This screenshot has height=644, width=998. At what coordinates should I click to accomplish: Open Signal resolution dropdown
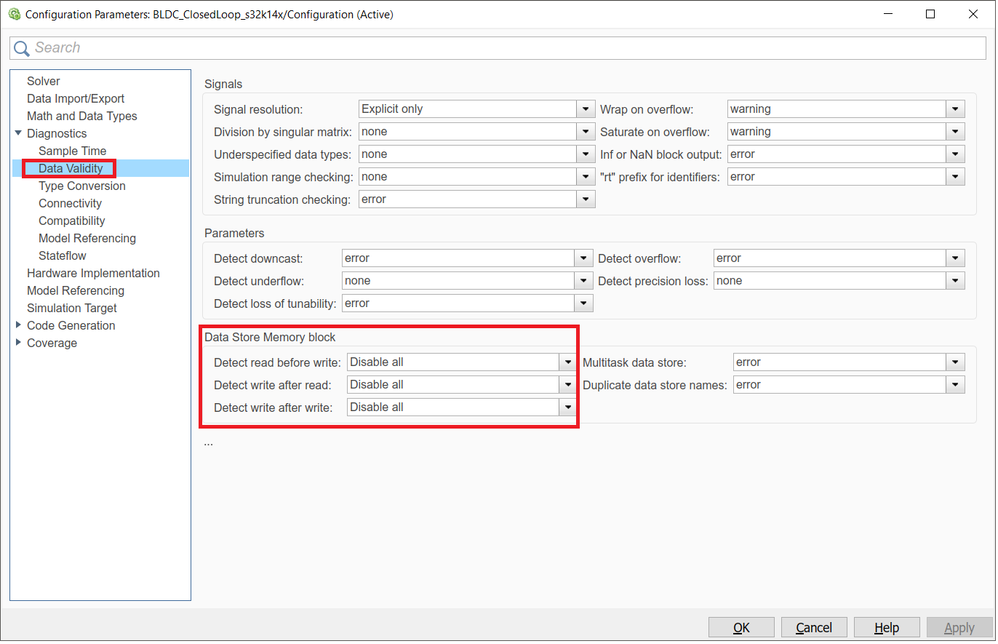coord(585,110)
